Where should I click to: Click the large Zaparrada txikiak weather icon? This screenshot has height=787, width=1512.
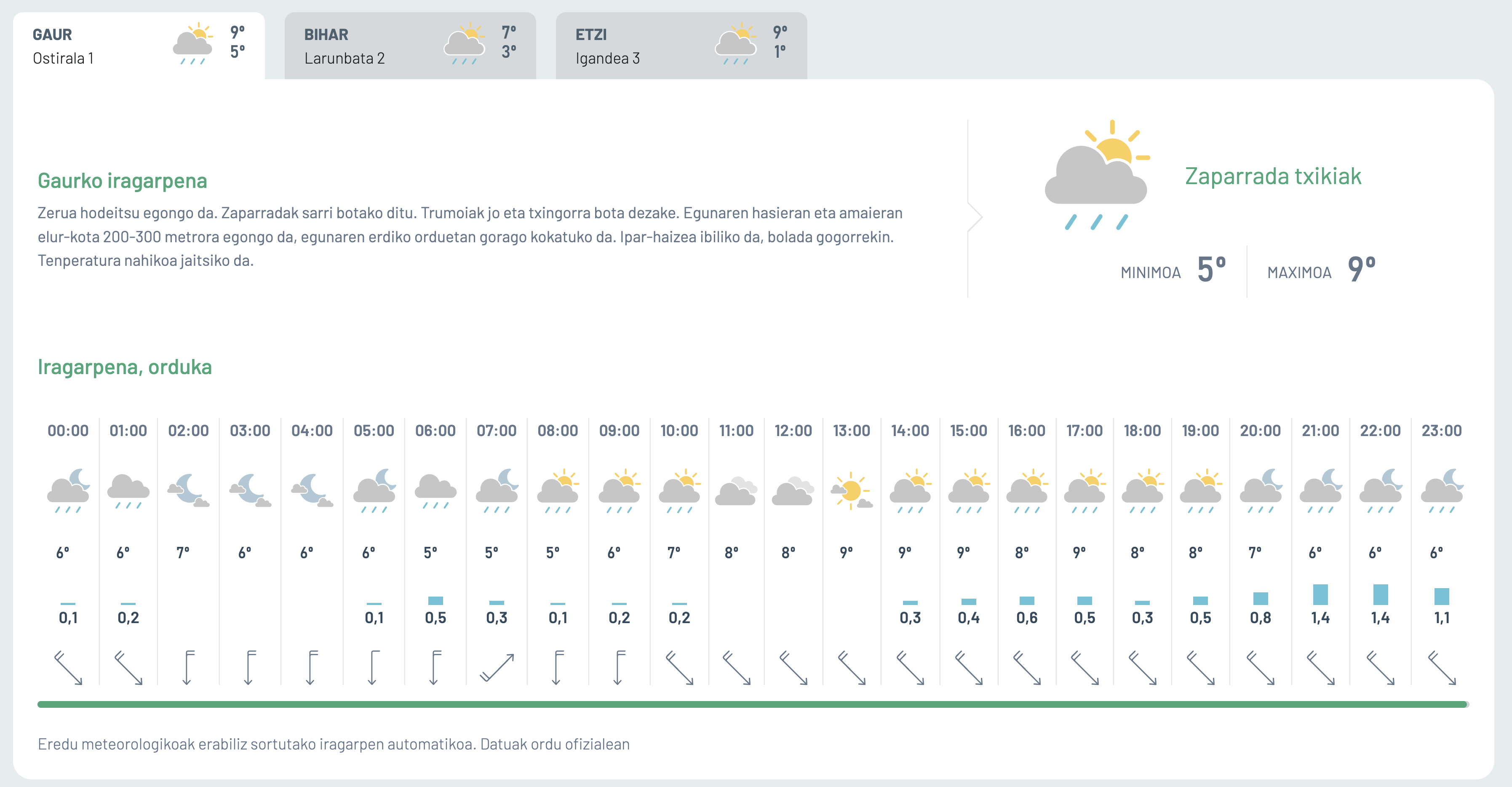coord(1097,175)
